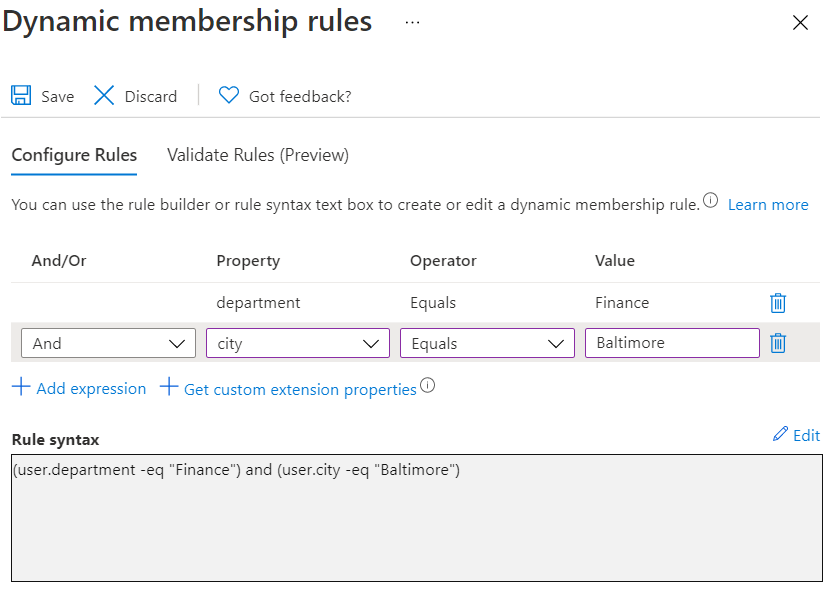Click Add expression
This screenshot has height=590, width=831.
(79, 388)
